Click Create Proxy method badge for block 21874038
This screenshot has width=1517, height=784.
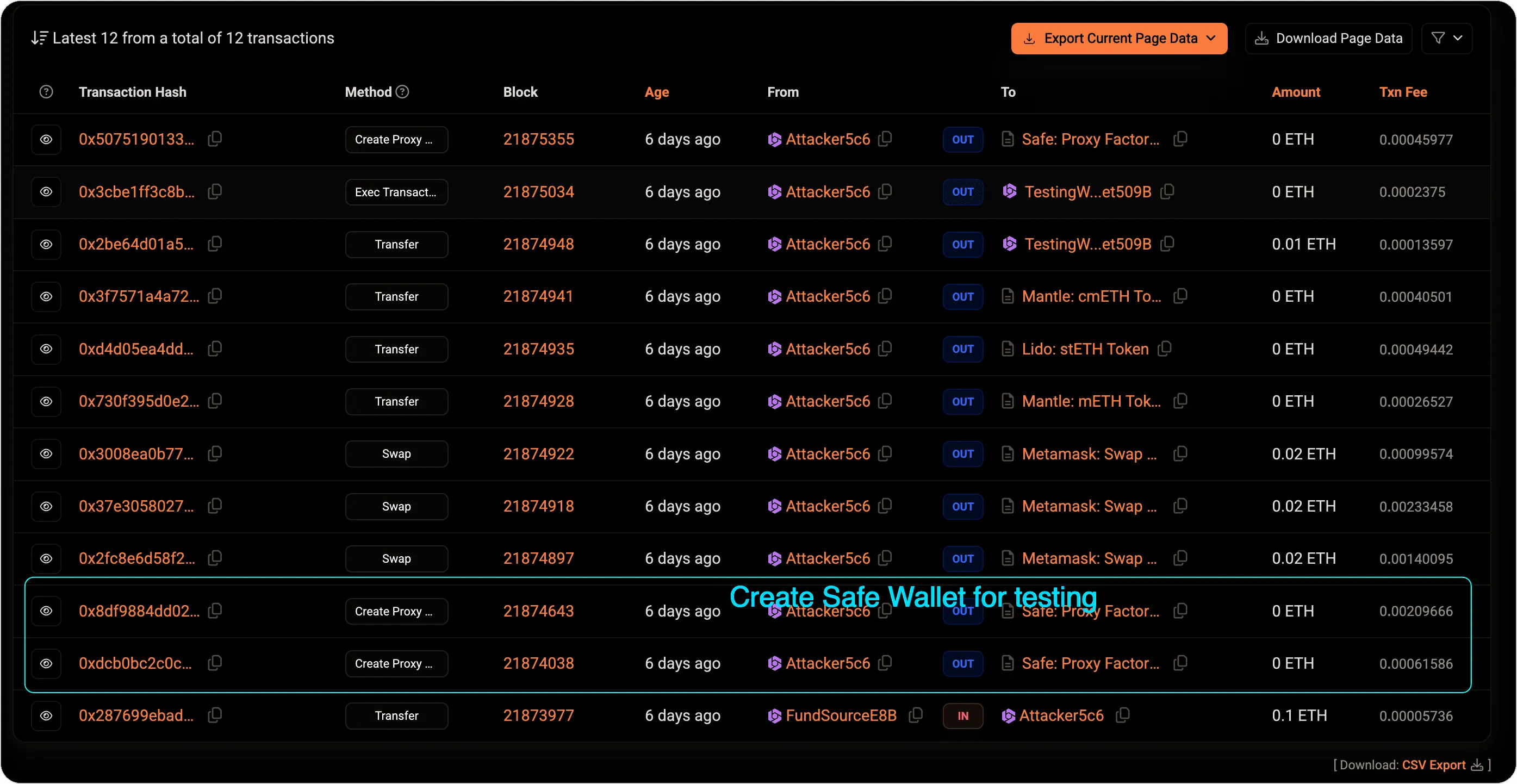click(x=396, y=664)
